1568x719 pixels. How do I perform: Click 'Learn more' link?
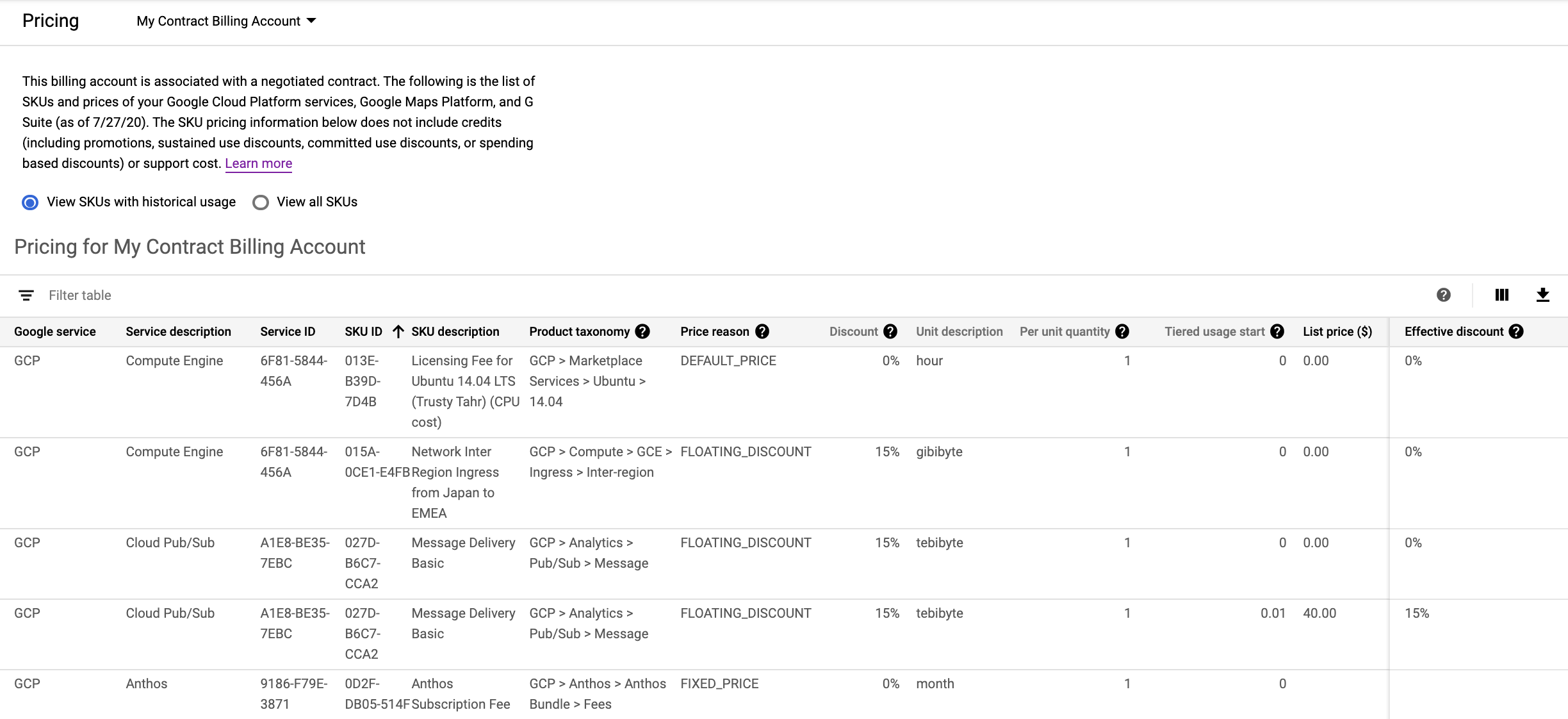[x=258, y=163]
